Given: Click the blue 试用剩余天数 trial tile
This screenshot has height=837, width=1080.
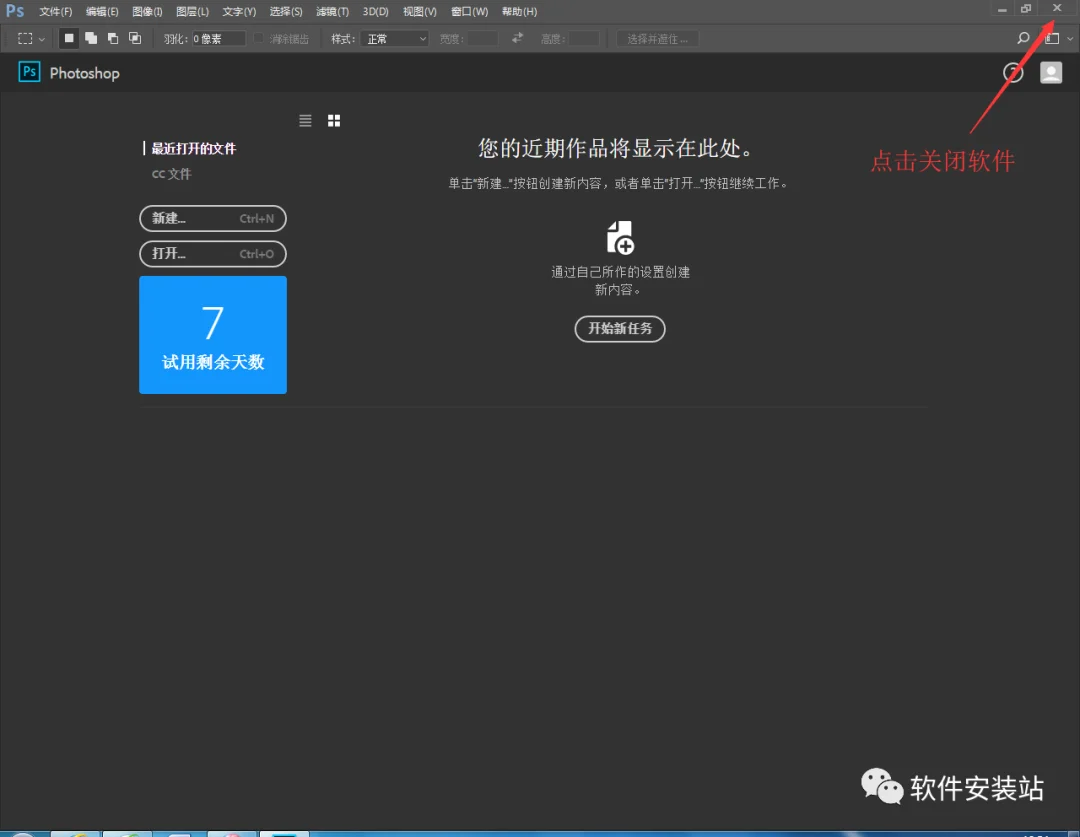Looking at the screenshot, I should pos(213,335).
